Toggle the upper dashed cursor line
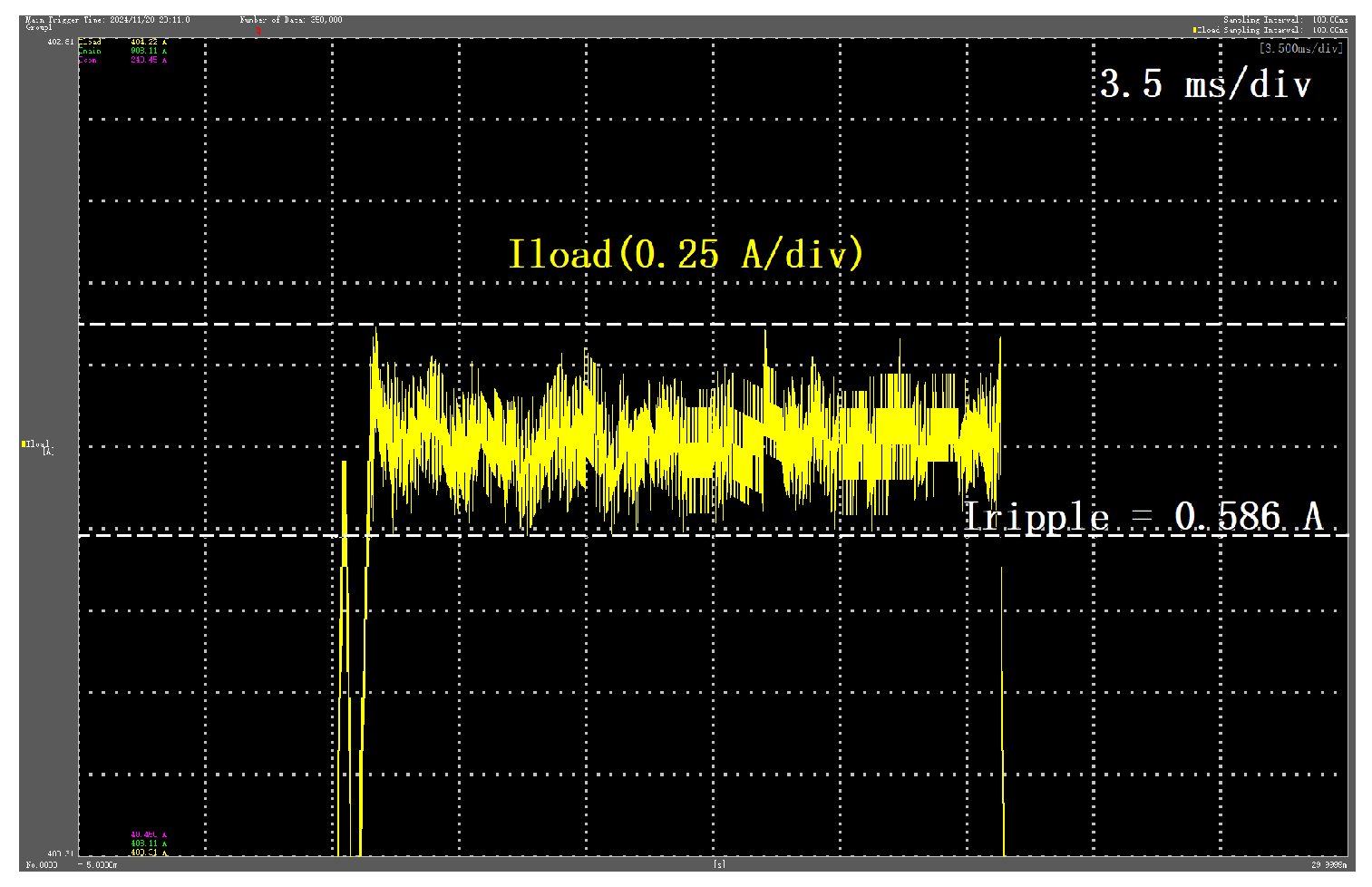 pyautogui.click(x=635, y=323)
